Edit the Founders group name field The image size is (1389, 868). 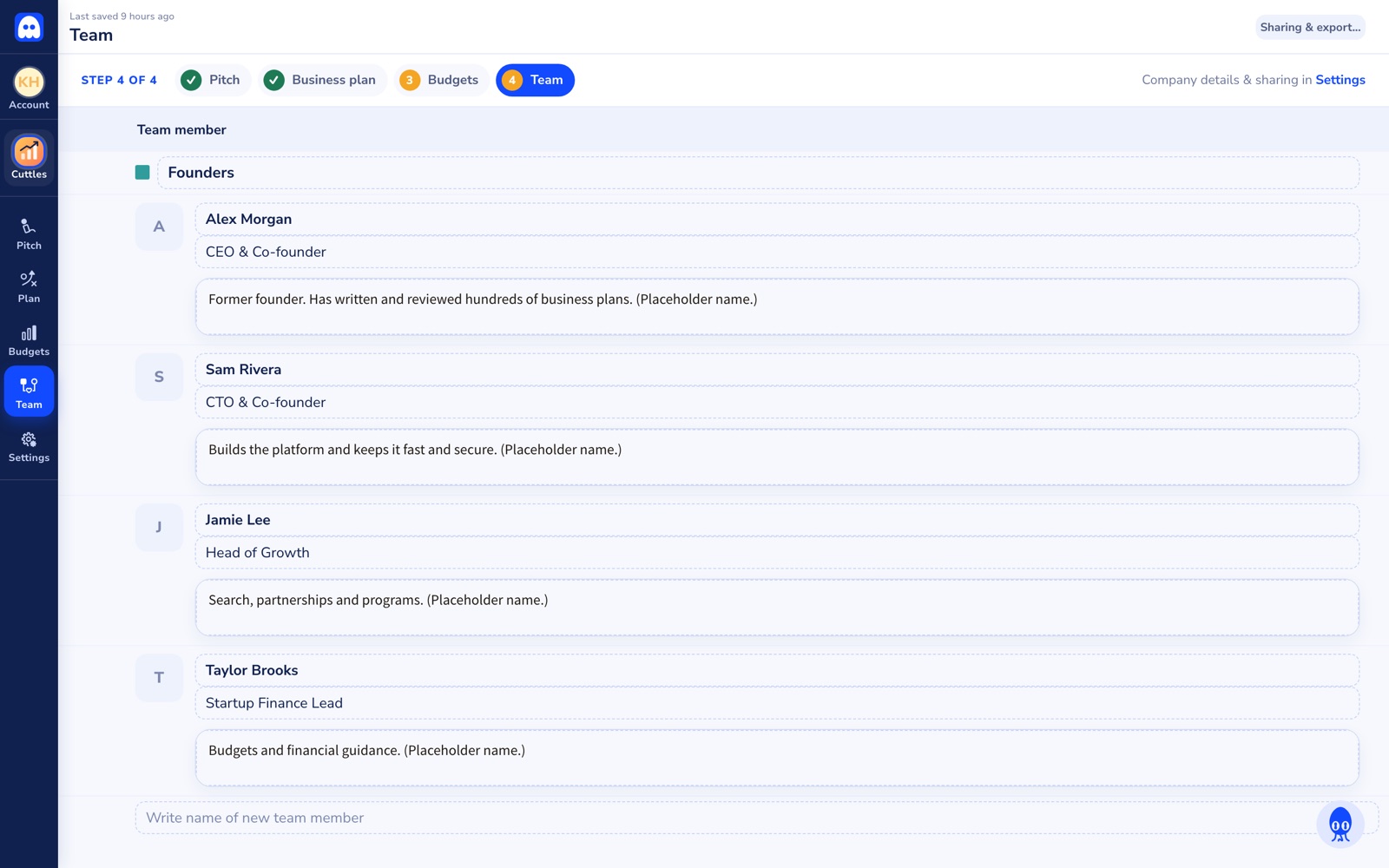[758, 173]
